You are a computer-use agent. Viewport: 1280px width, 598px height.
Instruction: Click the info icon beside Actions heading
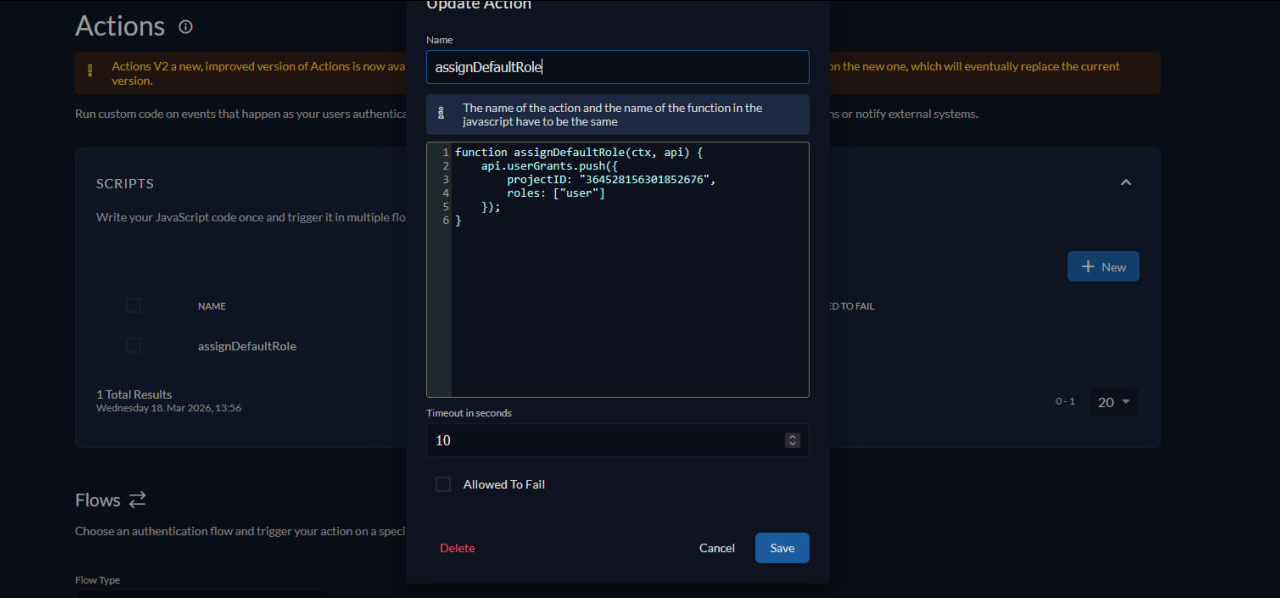[x=185, y=27]
